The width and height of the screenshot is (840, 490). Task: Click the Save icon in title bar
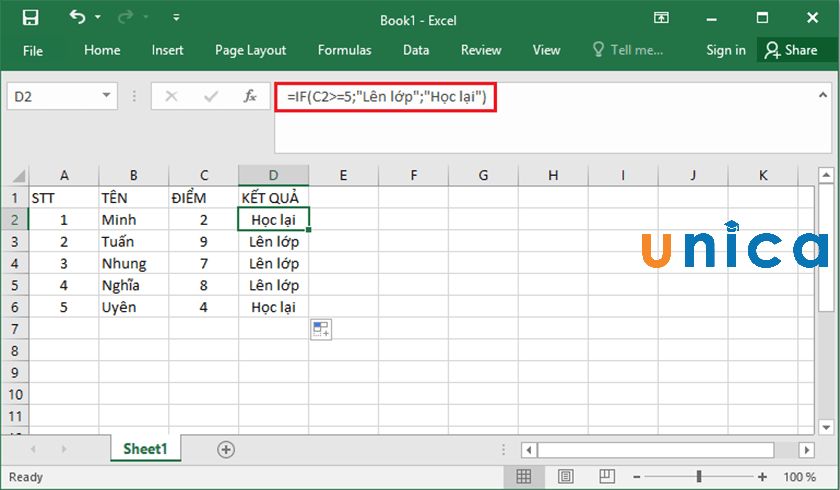click(30, 19)
